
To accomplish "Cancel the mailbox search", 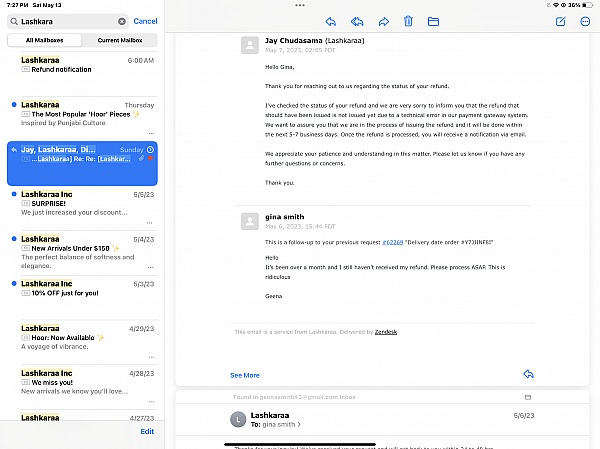I will (145, 21).
